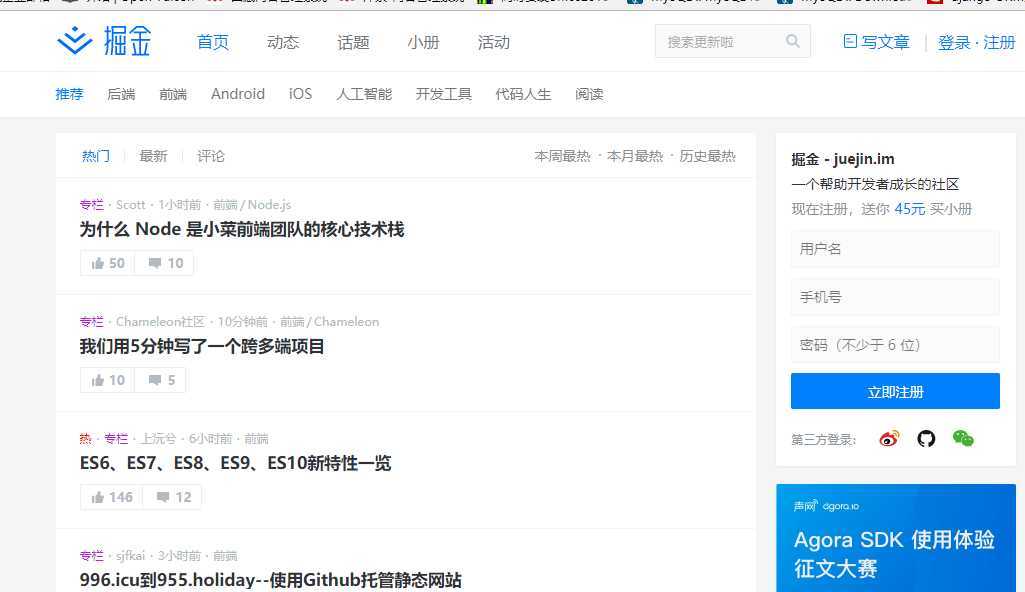The height and width of the screenshot is (592, 1025).
Task: Click the 45元 offer link
Action: 909,209
